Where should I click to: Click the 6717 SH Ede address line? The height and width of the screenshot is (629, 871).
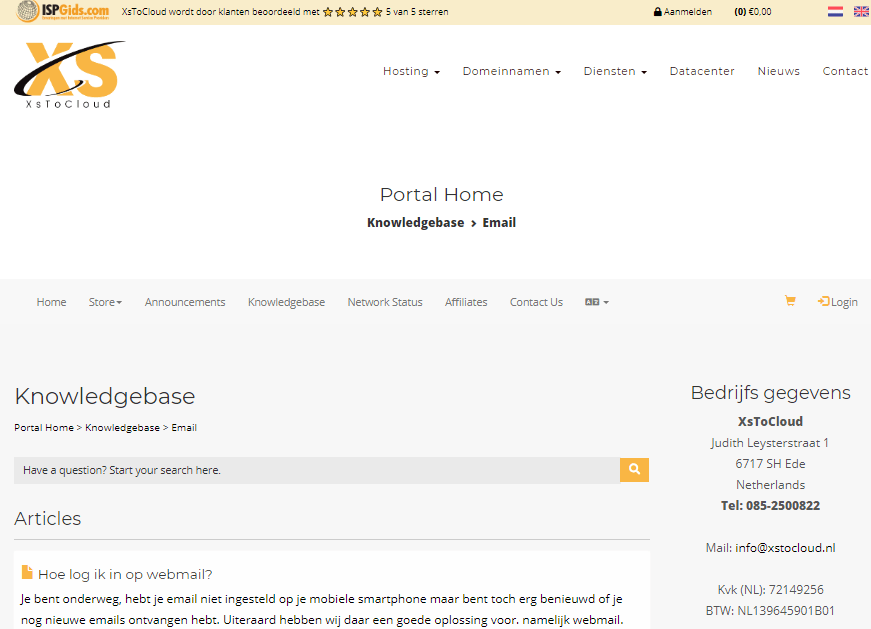(770, 463)
